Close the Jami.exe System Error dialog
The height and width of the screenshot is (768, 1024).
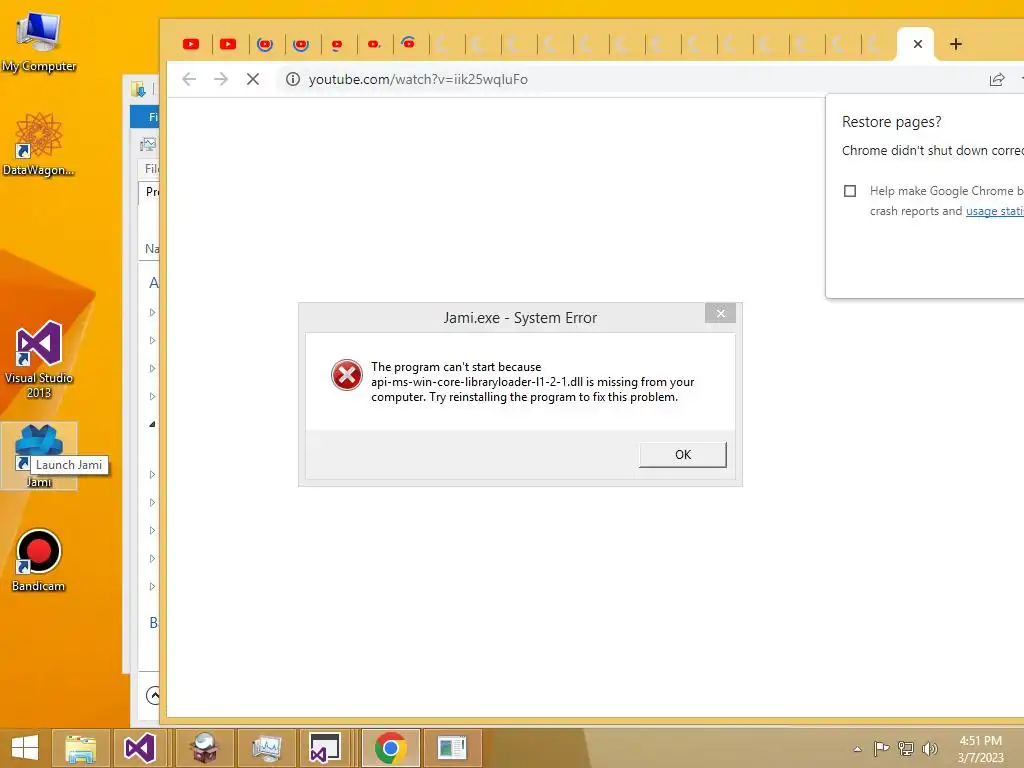[720, 313]
